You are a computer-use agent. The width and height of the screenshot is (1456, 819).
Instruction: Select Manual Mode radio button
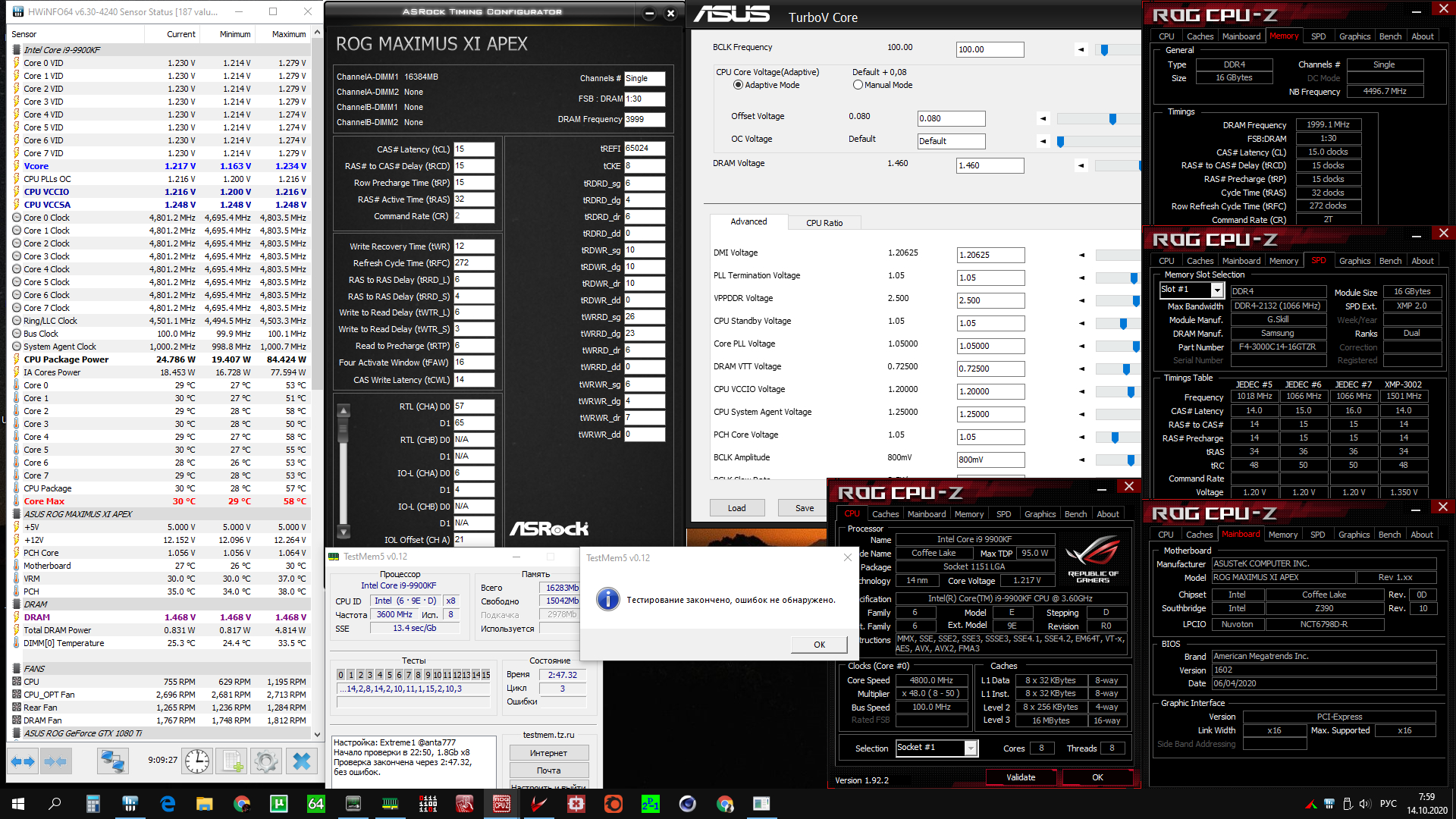[x=858, y=85]
